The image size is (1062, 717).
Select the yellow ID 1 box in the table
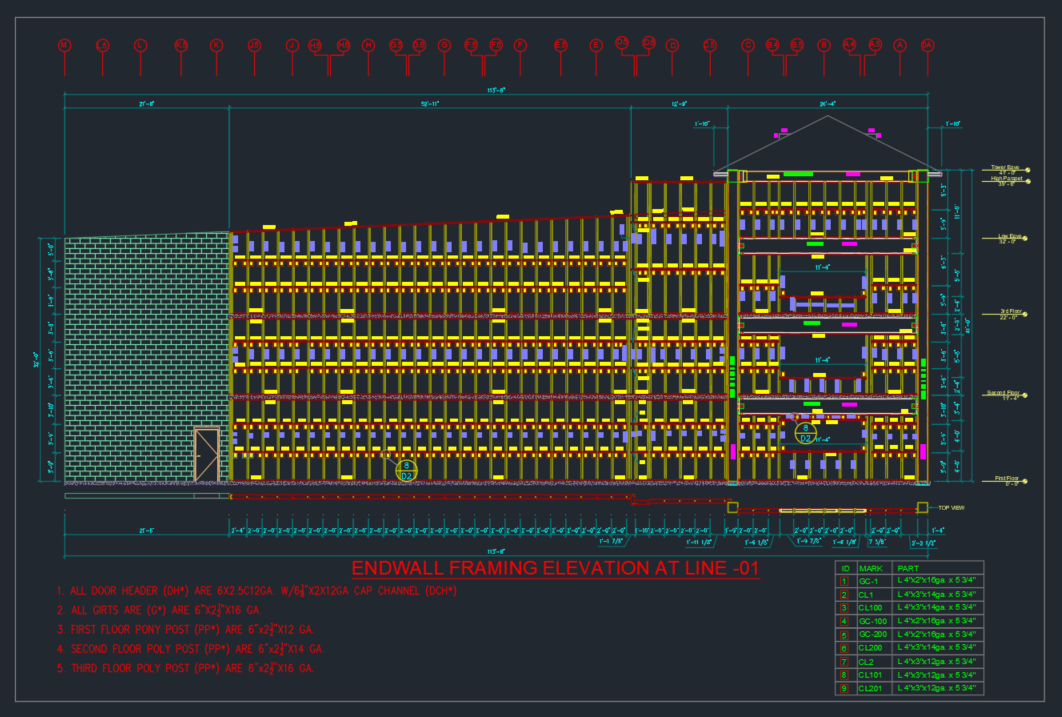coord(845,581)
